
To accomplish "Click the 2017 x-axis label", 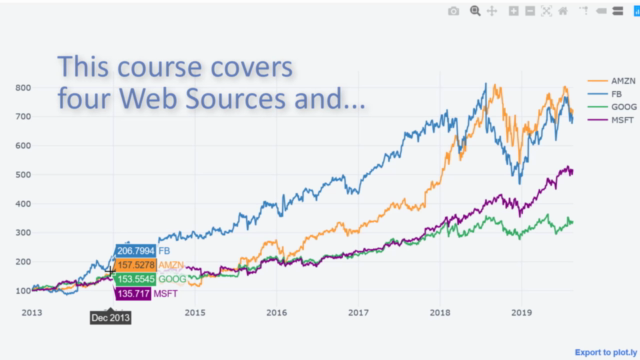I will point(358,313).
